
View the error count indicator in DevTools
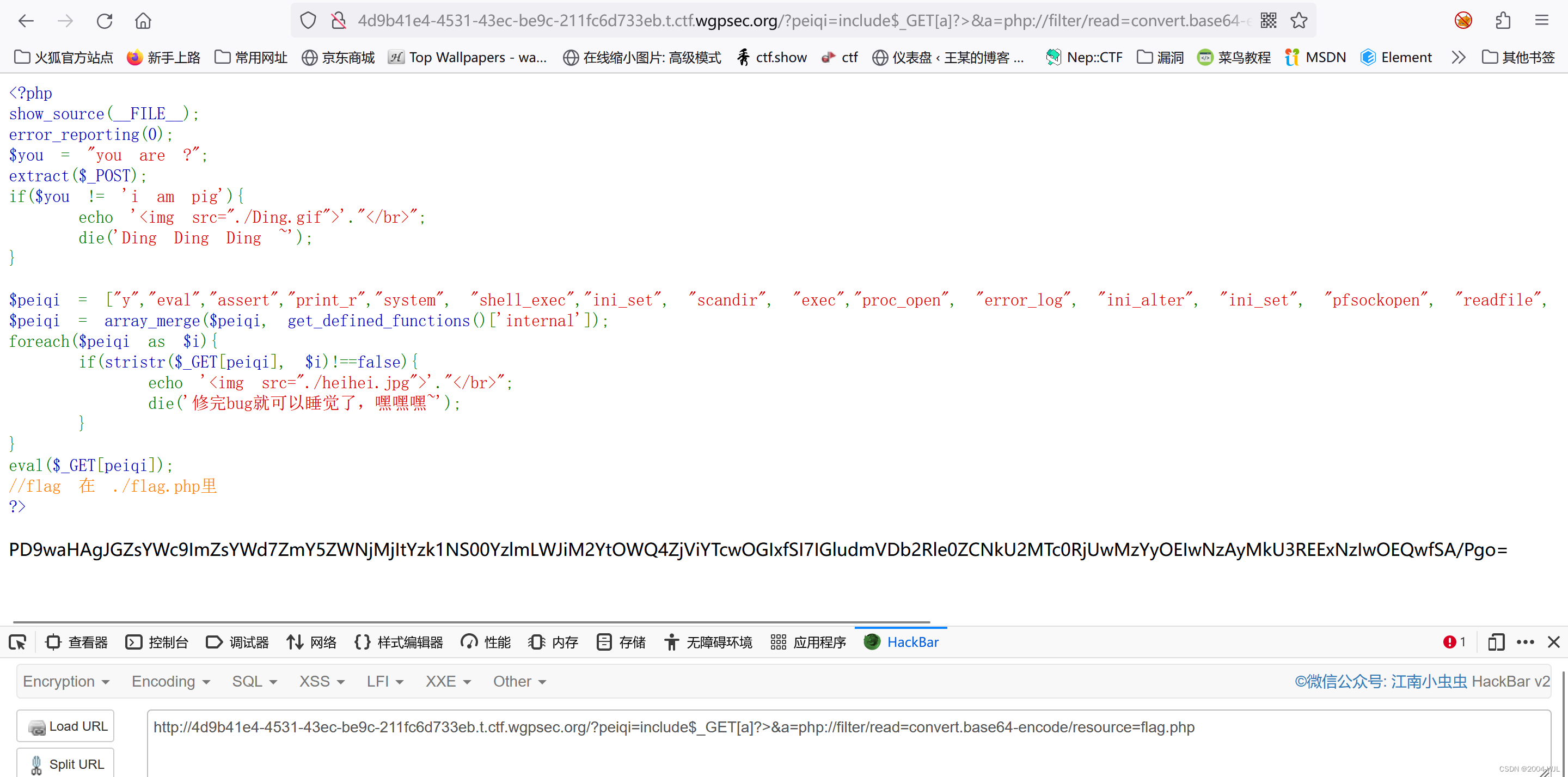(1454, 642)
